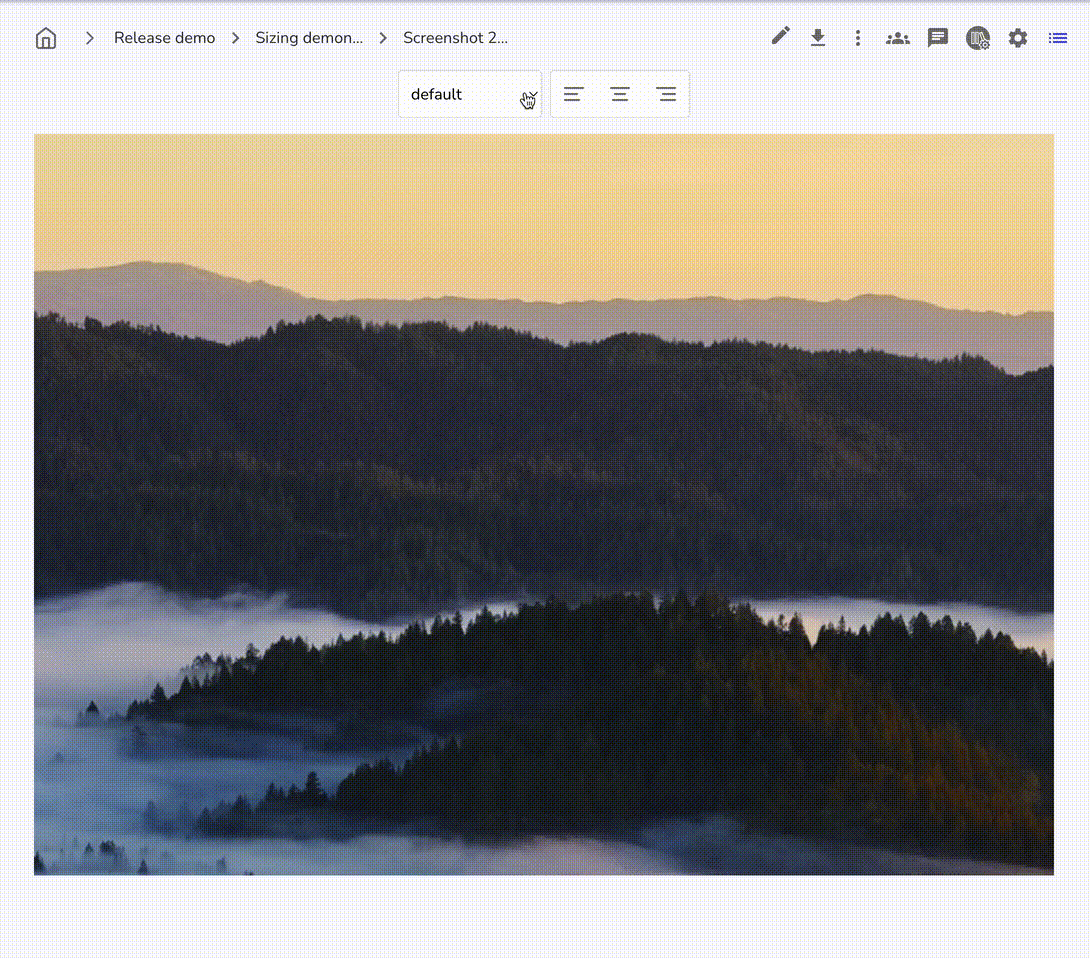Click the round admin settings avatar icon

(978, 38)
